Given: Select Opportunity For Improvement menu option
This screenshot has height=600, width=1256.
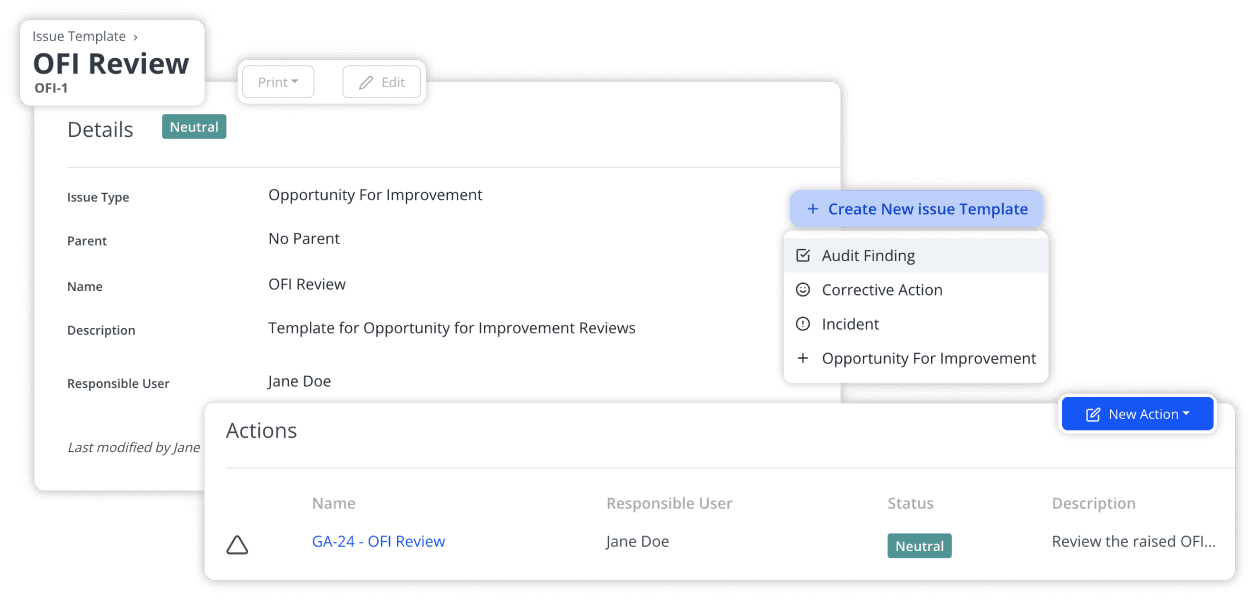Looking at the screenshot, I should (928, 357).
